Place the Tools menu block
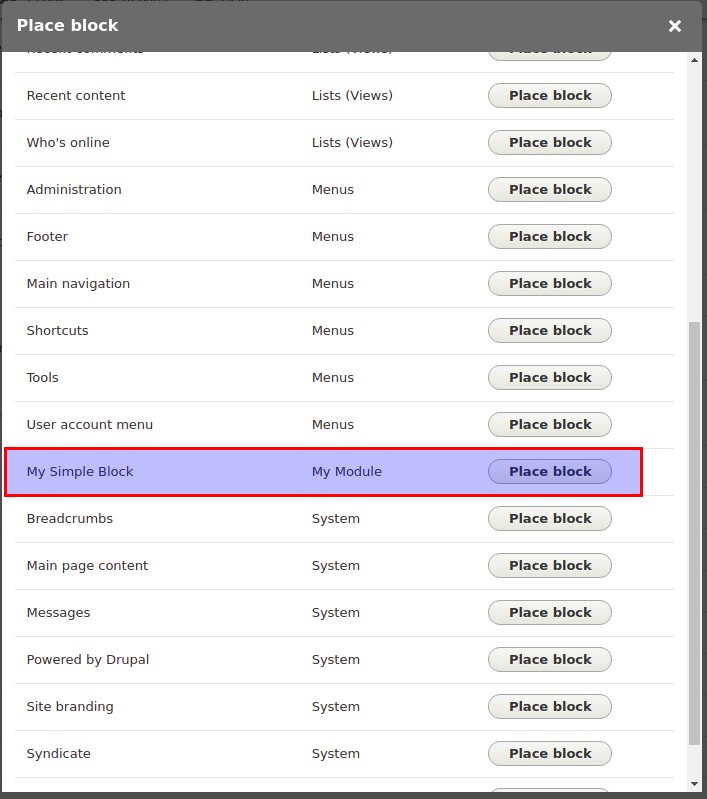707x799 pixels. pos(549,378)
